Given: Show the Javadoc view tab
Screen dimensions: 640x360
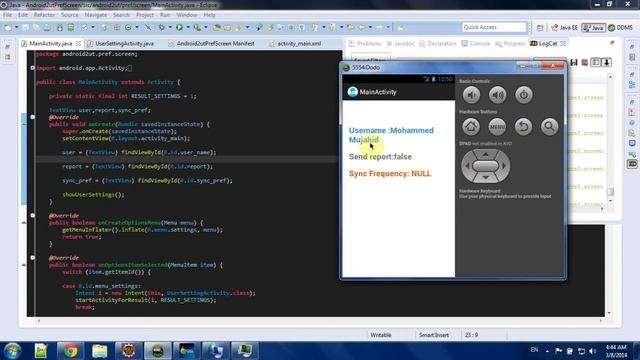Looking at the screenshot, I should pyautogui.click(x=400, y=43).
